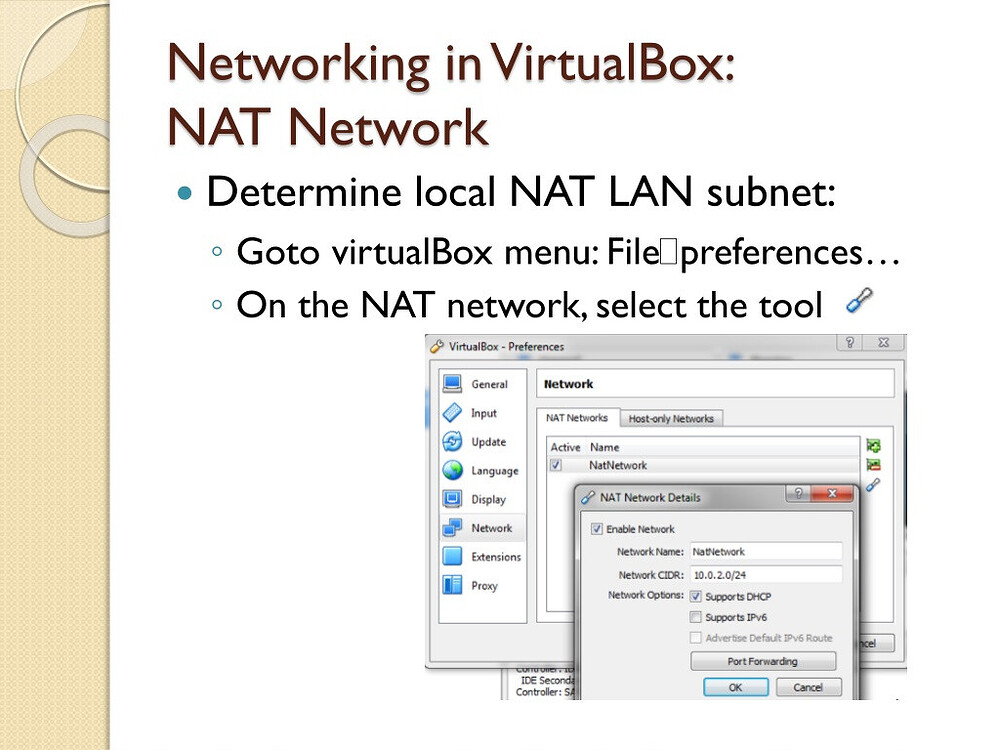Add a new NAT network icon

873,446
